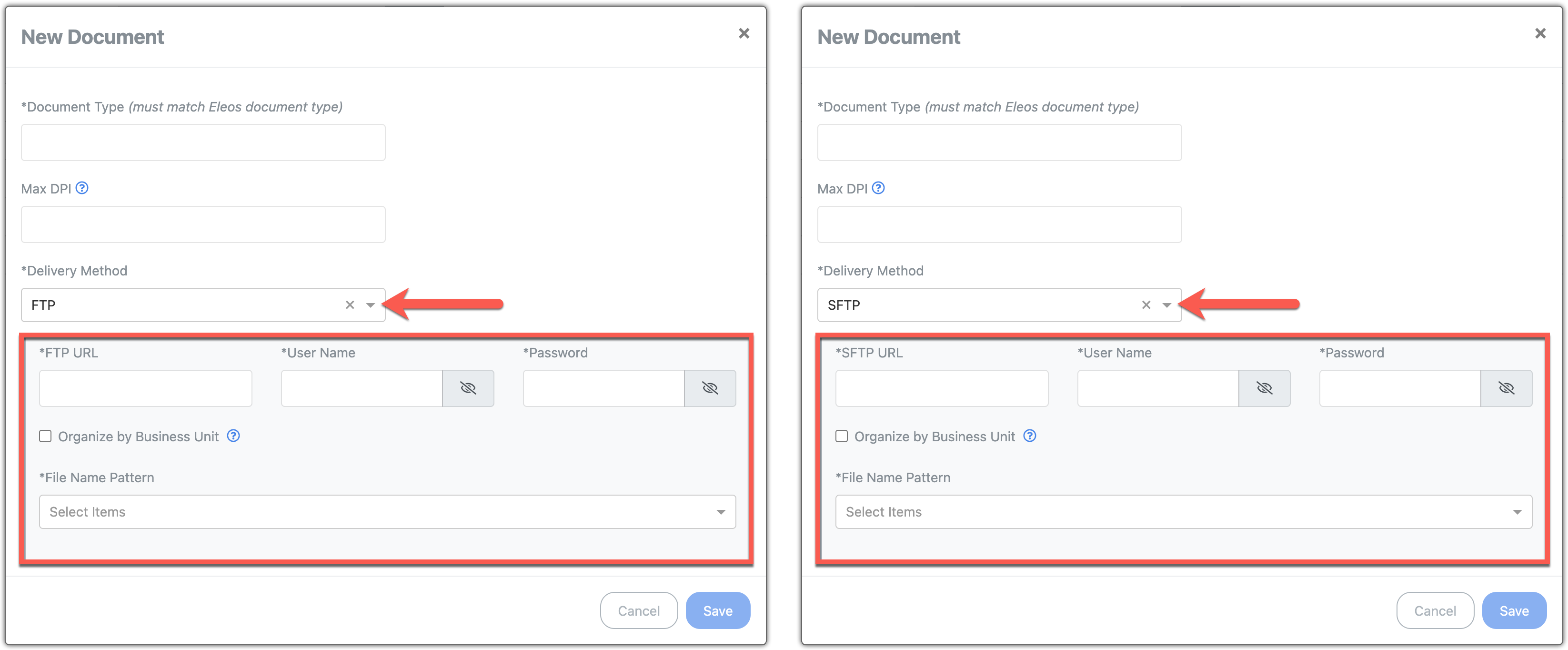Expand the SFTP Delivery Method dropdown arrow
Screen dimensions: 1568x650
click(x=1166, y=305)
